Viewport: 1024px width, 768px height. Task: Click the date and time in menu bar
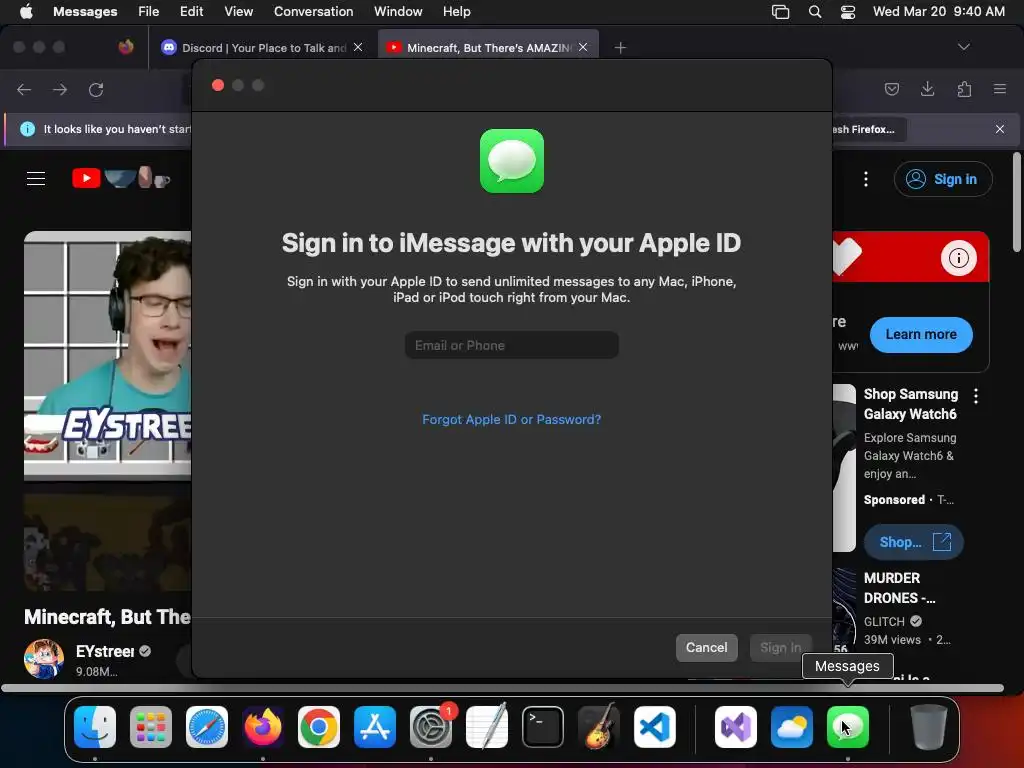point(938,12)
